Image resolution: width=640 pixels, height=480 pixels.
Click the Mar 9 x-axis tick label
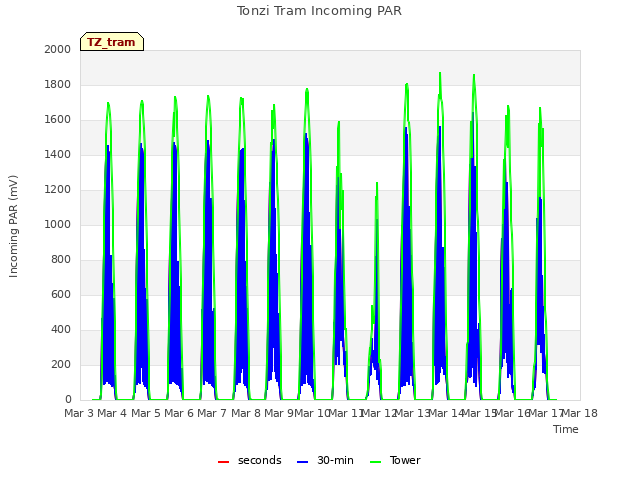tap(279, 413)
